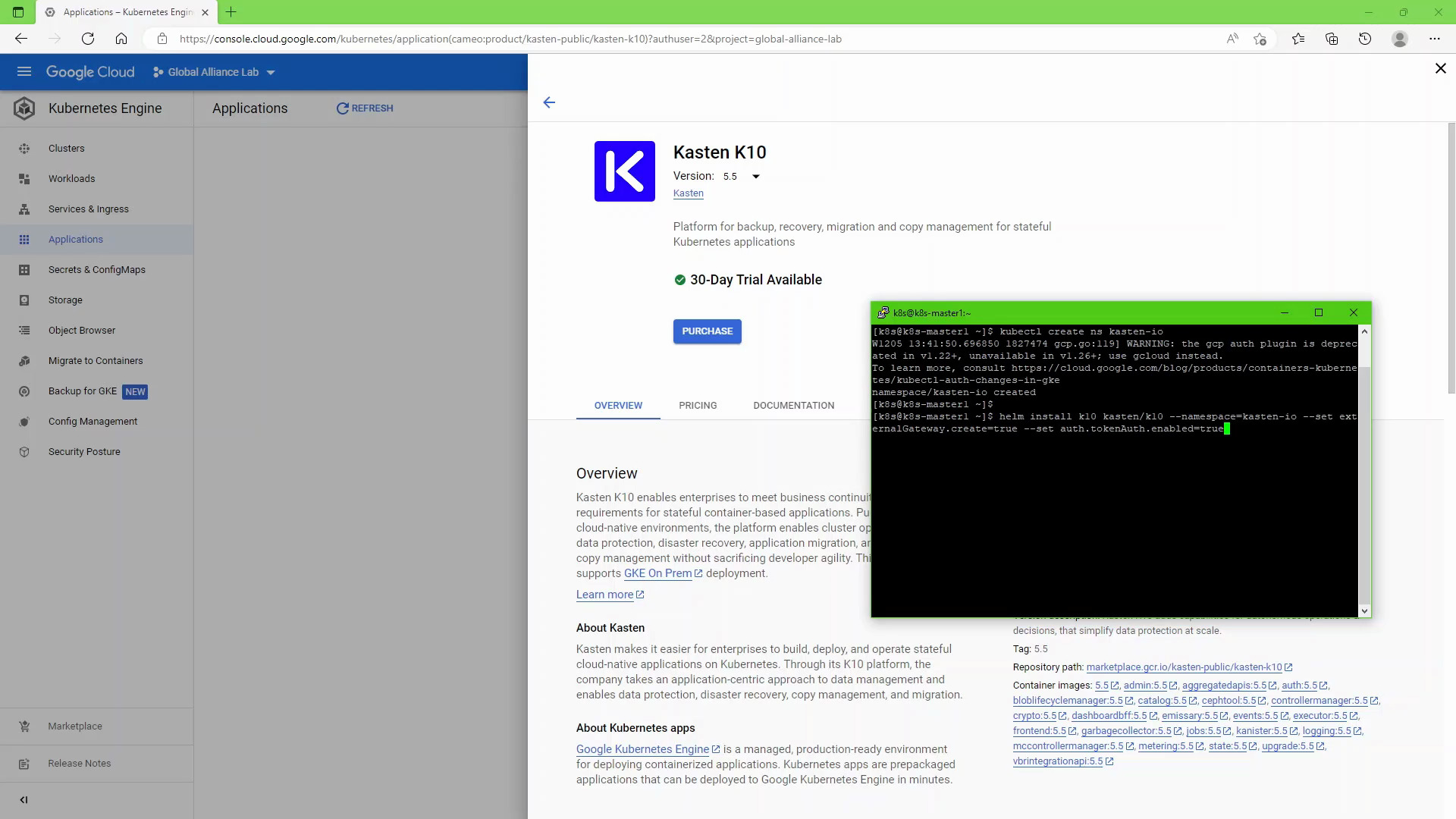The height and width of the screenshot is (819, 1456).
Task: Click the Kubernetes Engine hexagon logo
Action: click(24, 108)
